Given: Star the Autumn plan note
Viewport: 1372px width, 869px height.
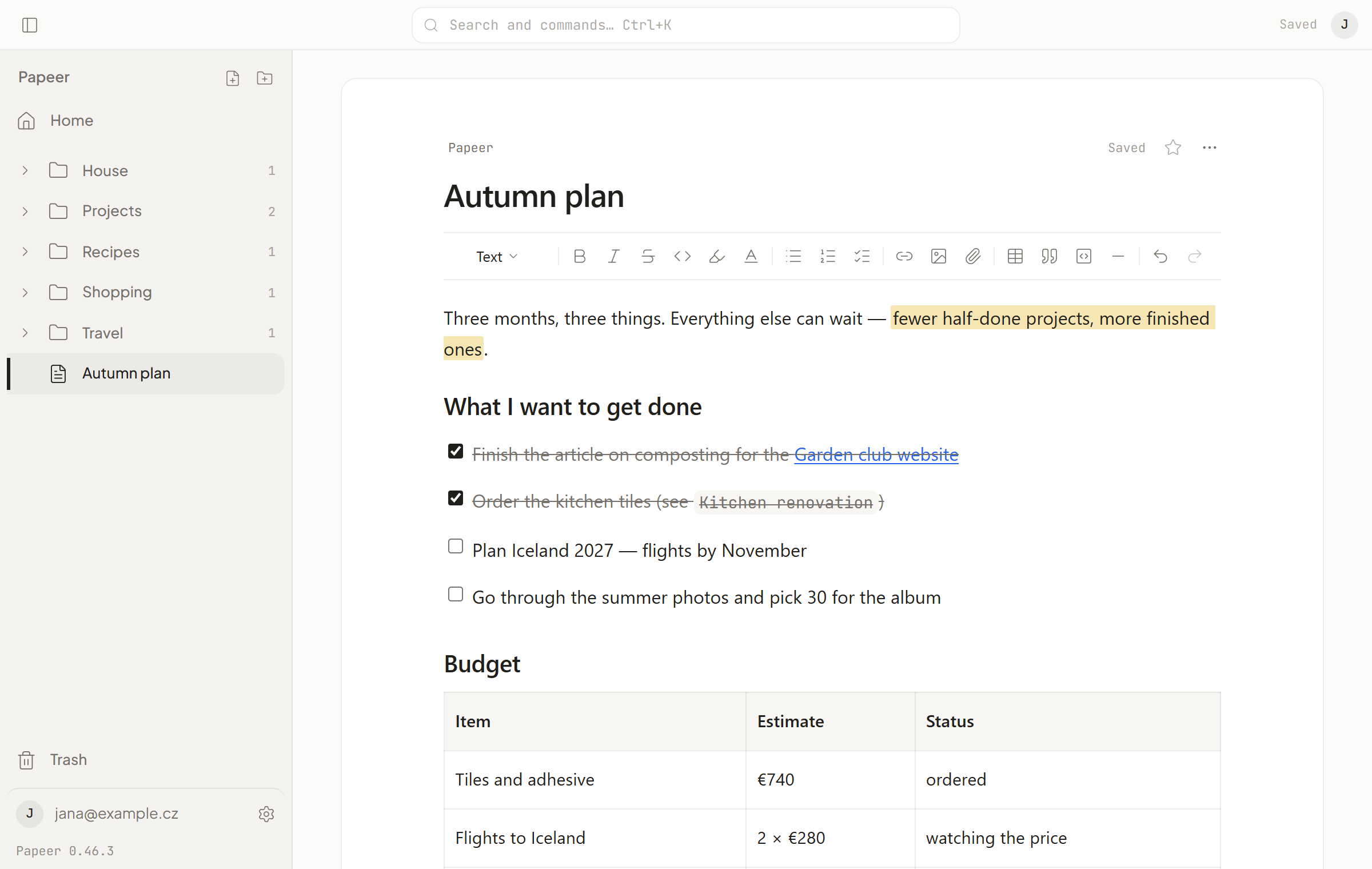Looking at the screenshot, I should [1173, 148].
